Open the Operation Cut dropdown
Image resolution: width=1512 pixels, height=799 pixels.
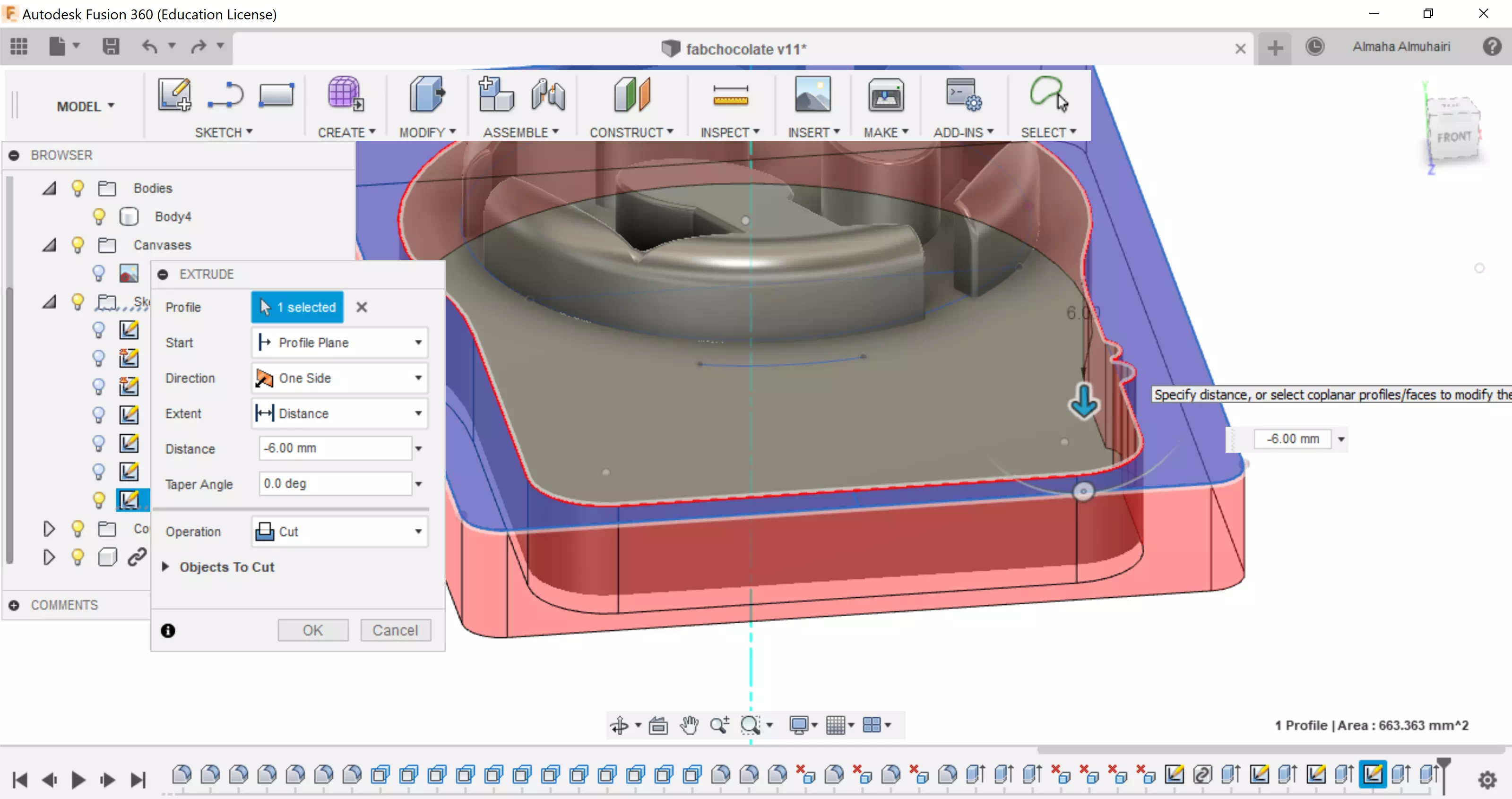tap(339, 532)
